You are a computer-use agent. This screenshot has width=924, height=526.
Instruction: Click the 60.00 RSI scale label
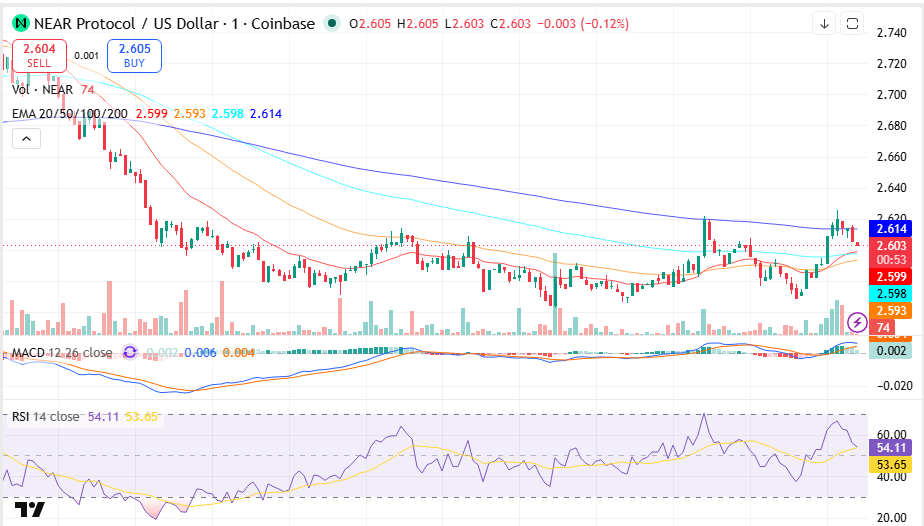(x=892, y=435)
